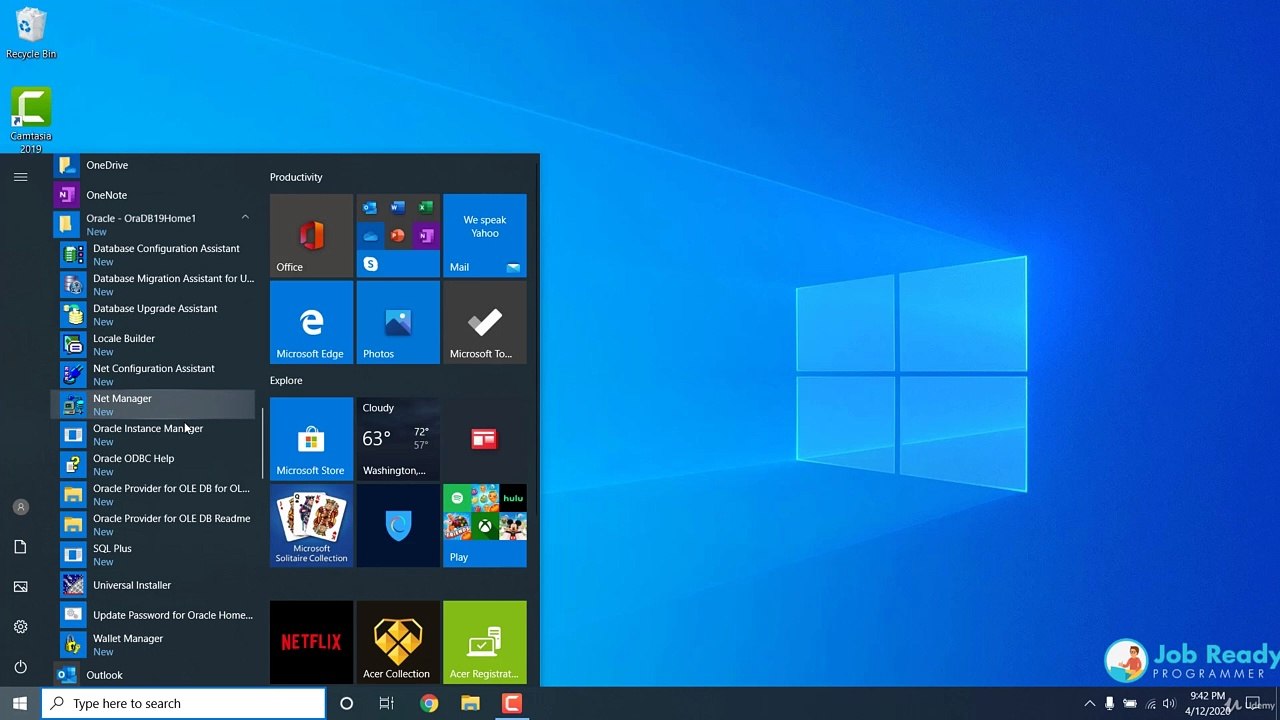This screenshot has width=1280, height=720.
Task: Launch SQL Plus
Action: [x=154, y=555]
